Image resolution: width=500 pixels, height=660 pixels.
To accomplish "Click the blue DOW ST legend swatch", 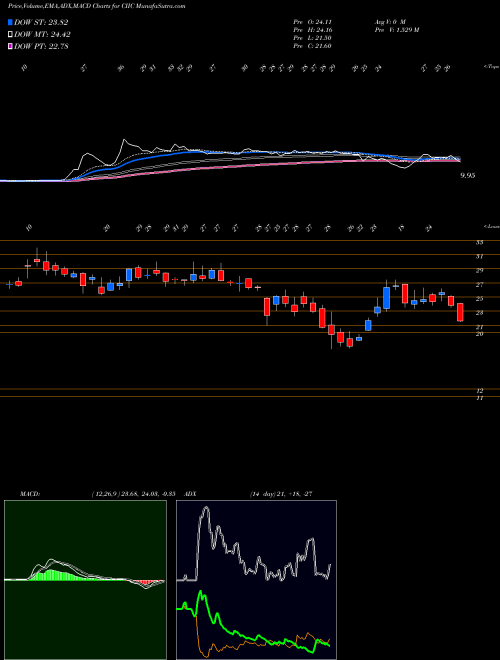I will [10, 22].
